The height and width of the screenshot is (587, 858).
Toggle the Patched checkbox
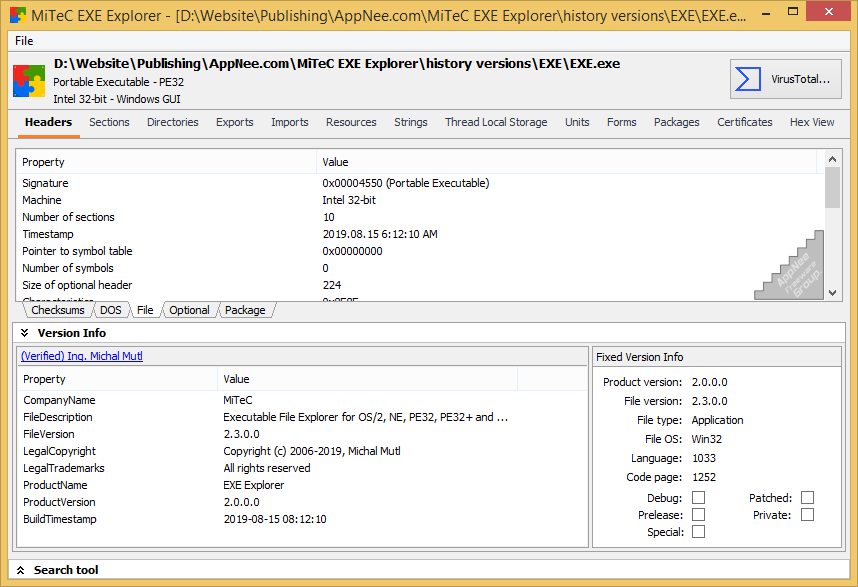tap(807, 498)
